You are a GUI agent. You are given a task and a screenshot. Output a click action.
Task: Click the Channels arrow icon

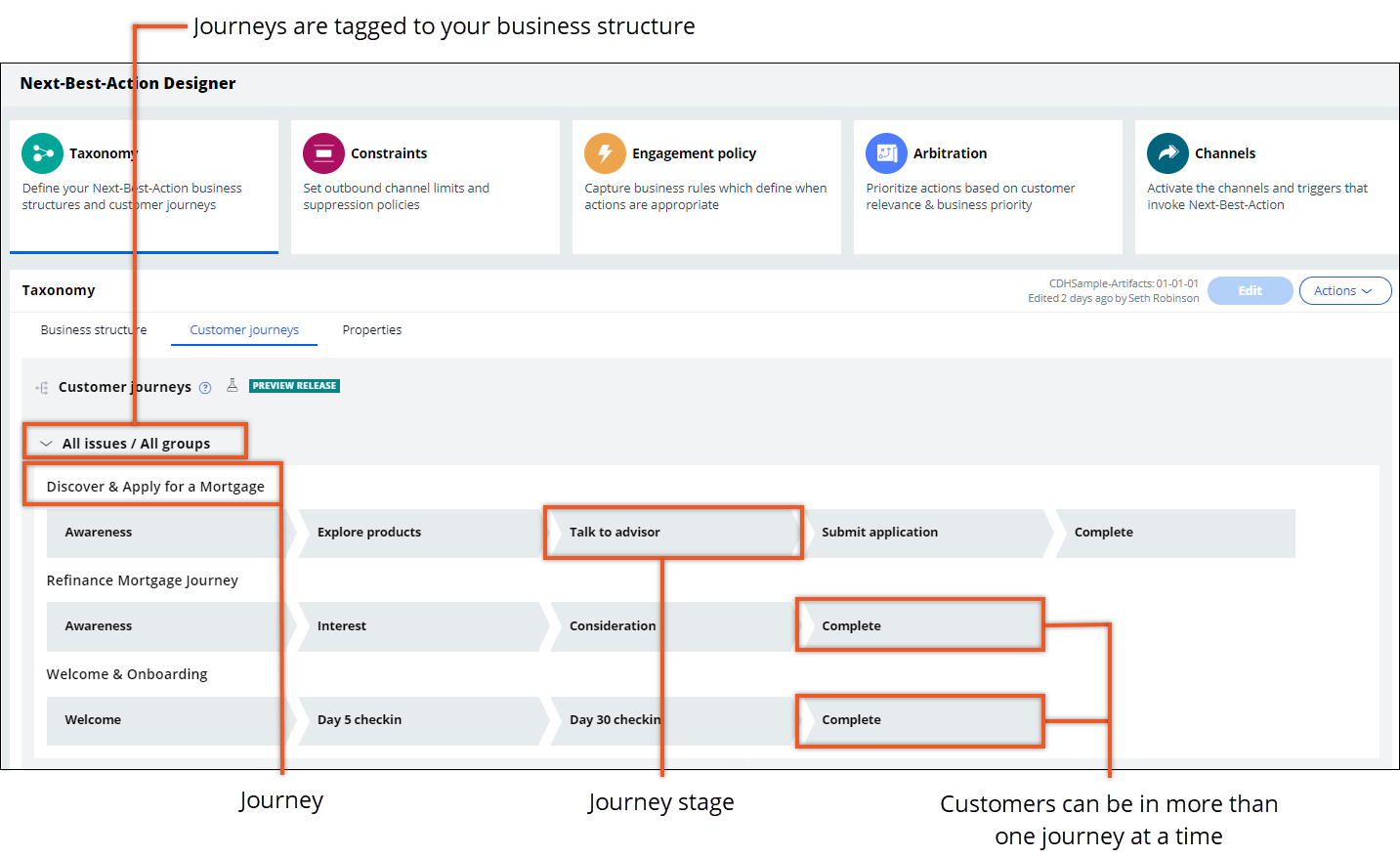[x=1167, y=153]
